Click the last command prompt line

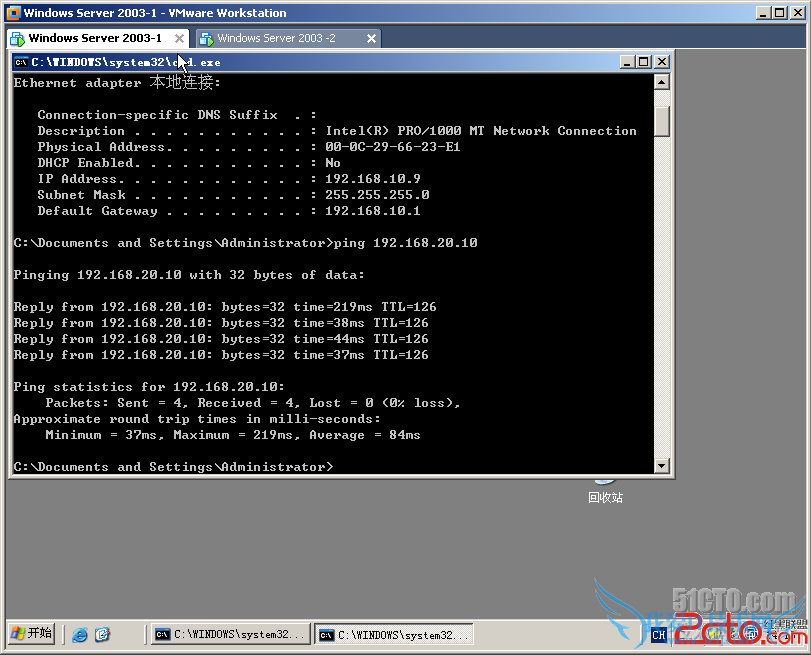point(173,467)
